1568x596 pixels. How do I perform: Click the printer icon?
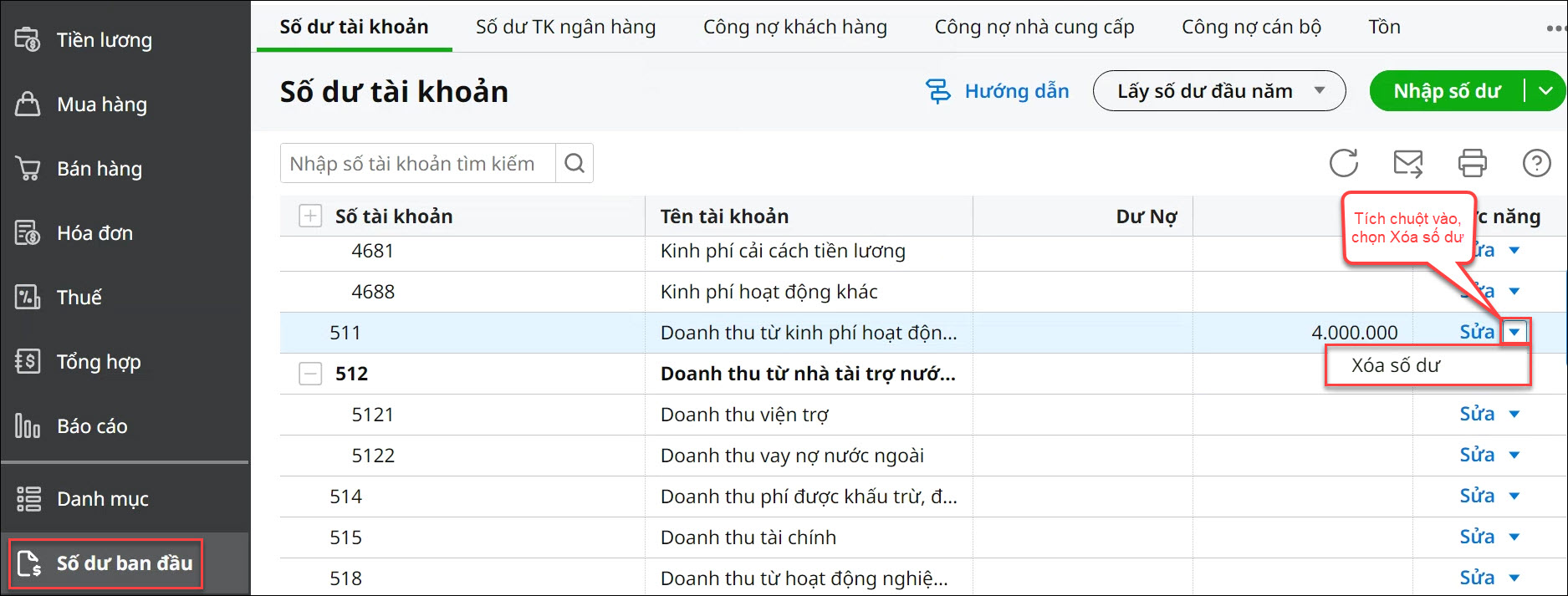(1472, 163)
